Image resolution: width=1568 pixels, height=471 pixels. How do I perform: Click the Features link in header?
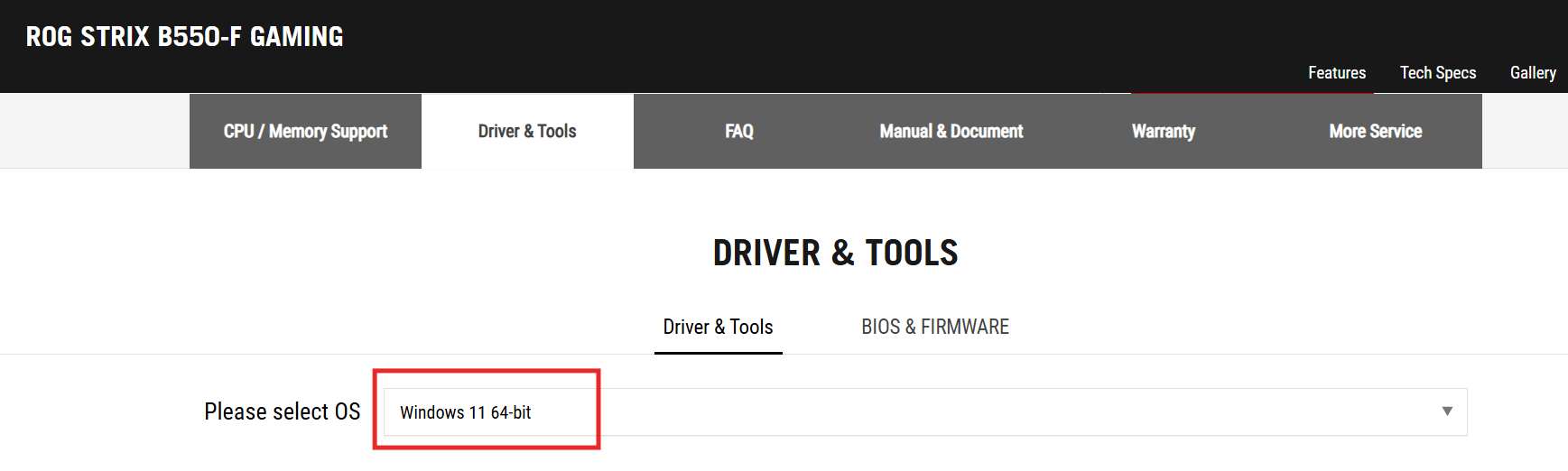[x=1337, y=73]
